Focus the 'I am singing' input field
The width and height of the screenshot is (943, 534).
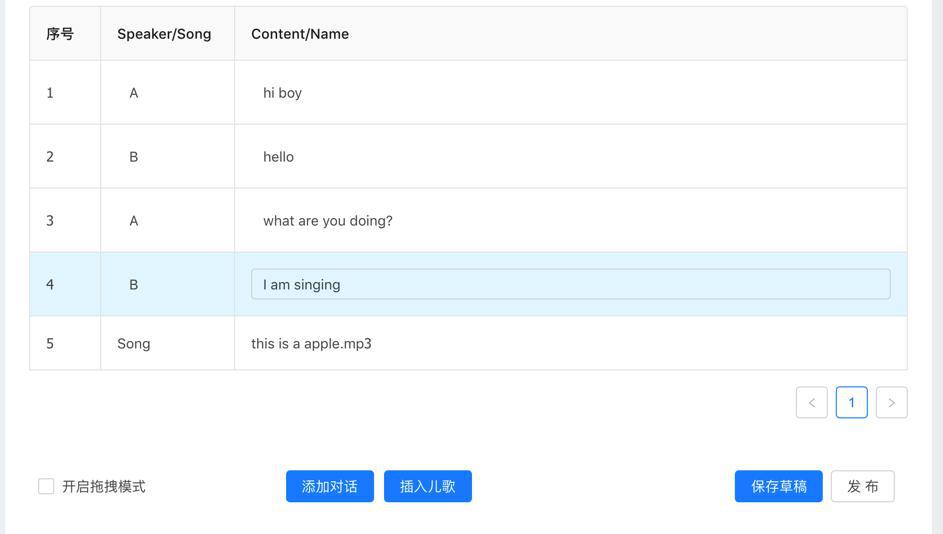[x=571, y=284]
